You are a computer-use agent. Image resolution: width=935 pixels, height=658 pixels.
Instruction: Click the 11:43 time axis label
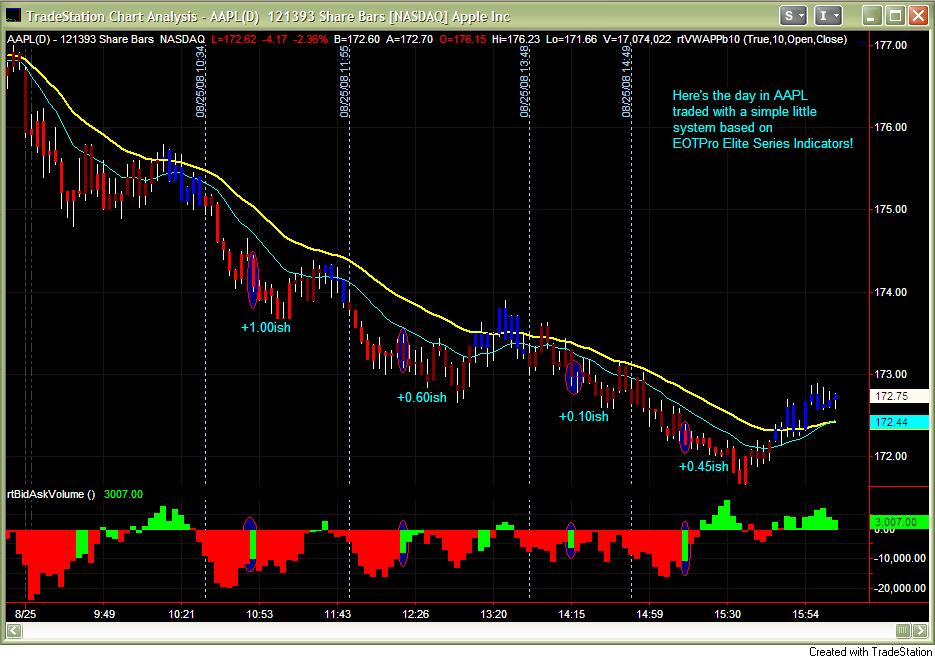pos(338,614)
